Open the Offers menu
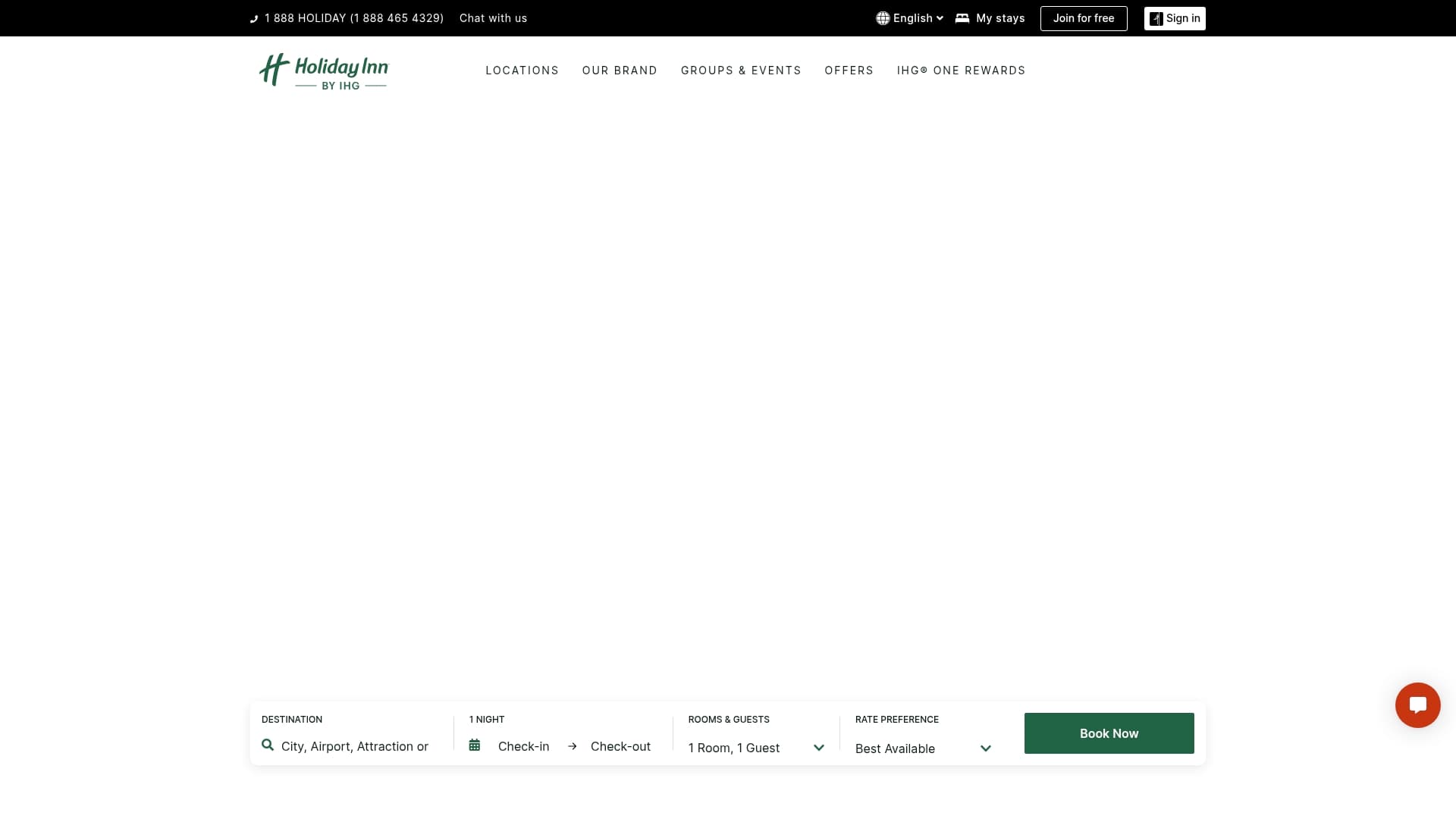Image resolution: width=1456 pixels, height=819 pixels. (849, 71)
